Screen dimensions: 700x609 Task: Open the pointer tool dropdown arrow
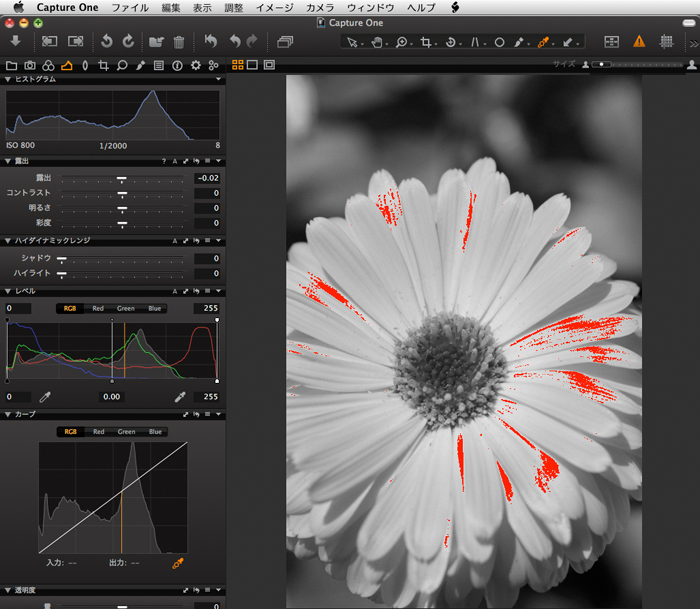point(362,44)
